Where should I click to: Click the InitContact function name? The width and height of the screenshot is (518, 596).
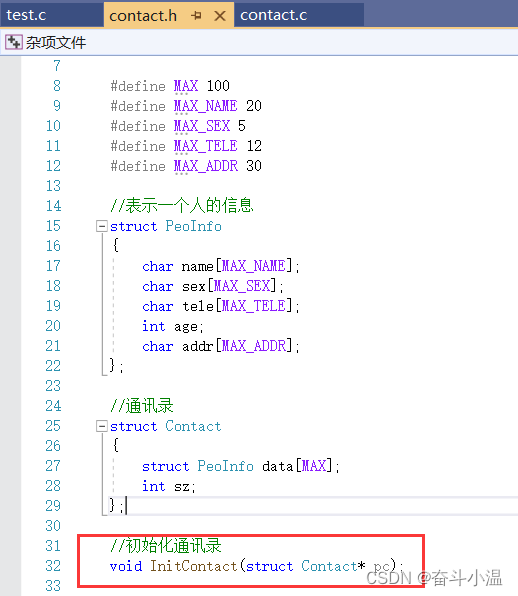(193, 566)
